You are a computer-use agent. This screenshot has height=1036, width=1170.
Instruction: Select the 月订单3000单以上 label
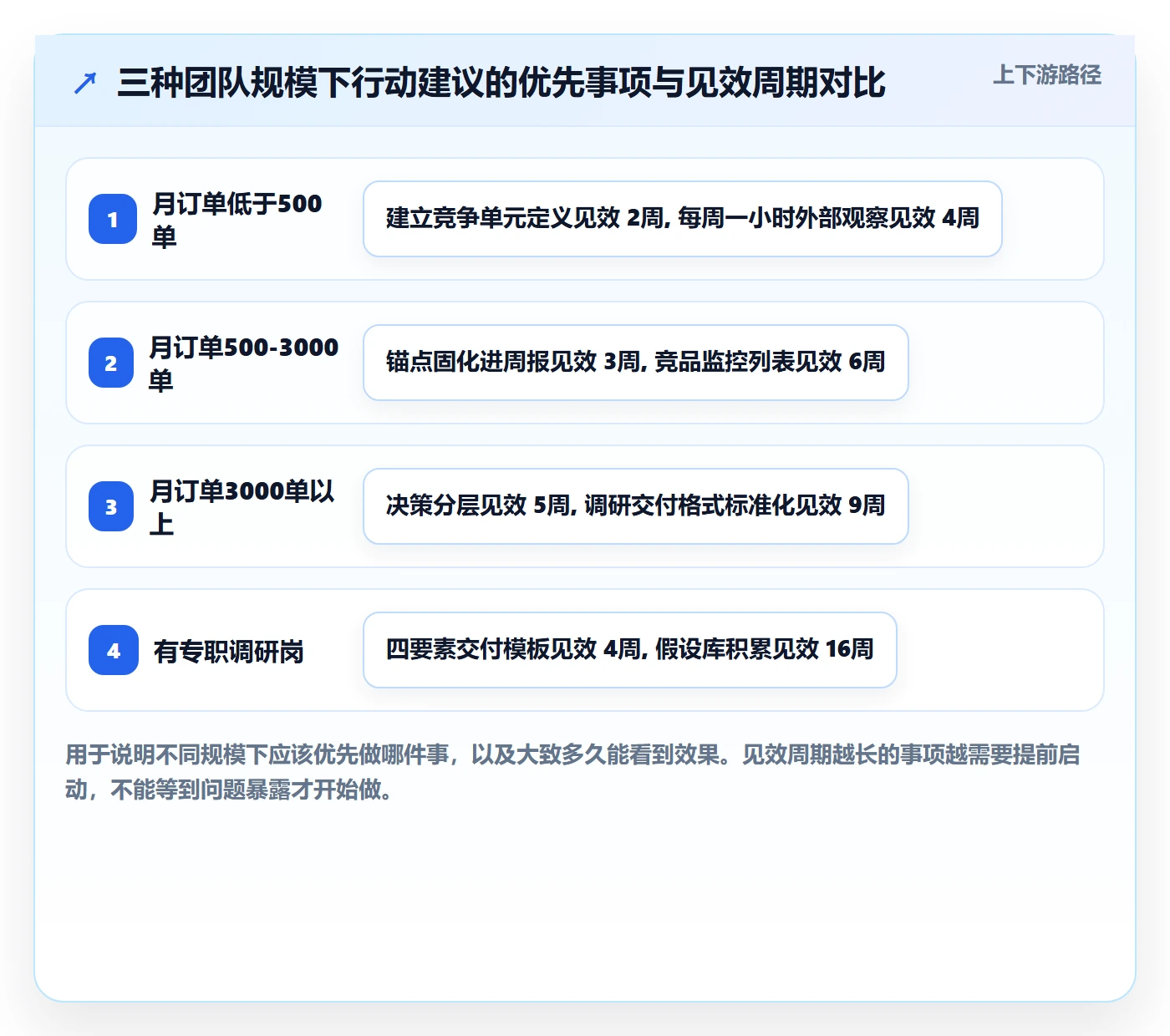pyautogui.click(x=242, y=507)
